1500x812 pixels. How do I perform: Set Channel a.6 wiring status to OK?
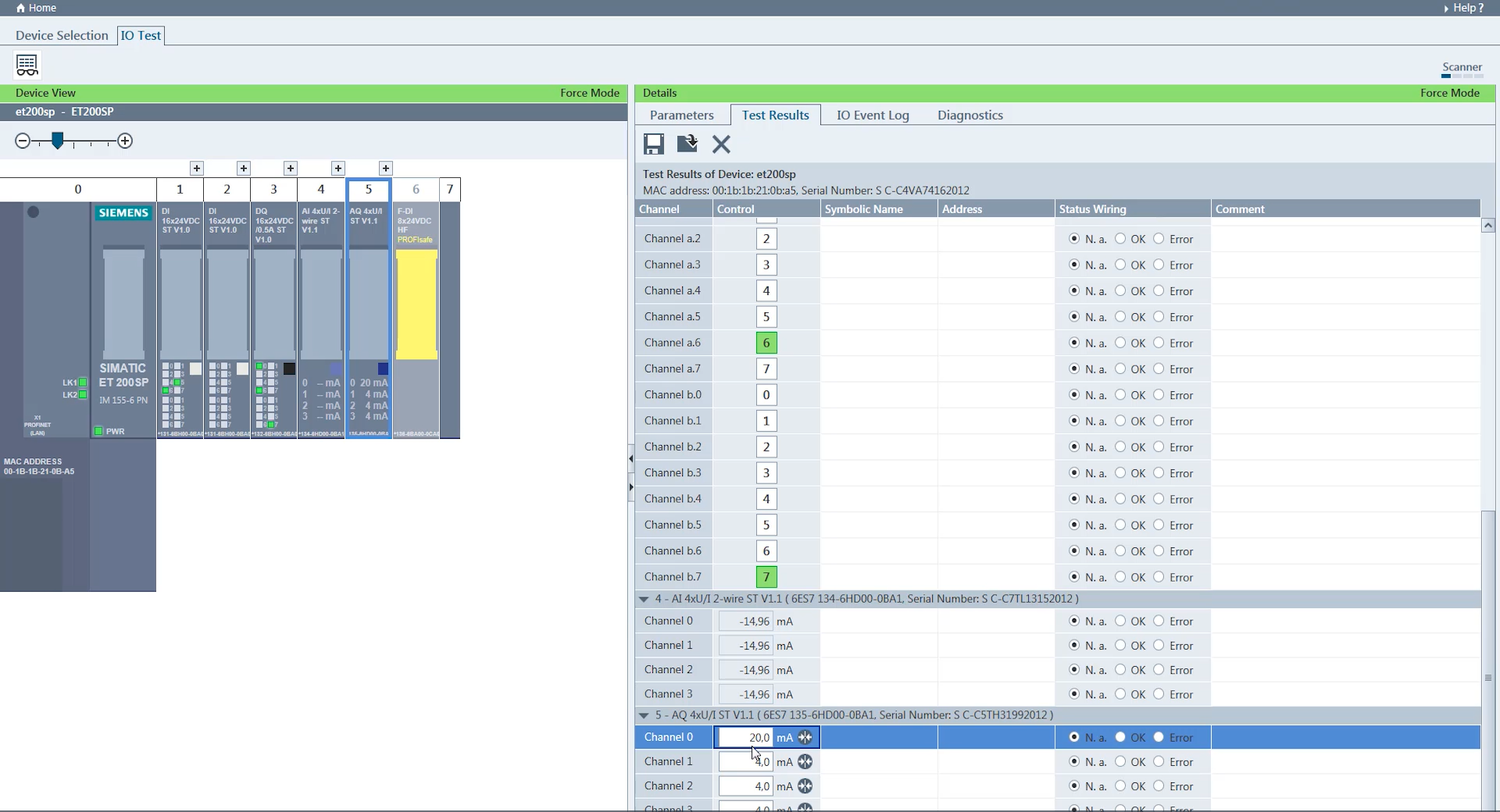pyautogui.click(x=1120, y=343)
